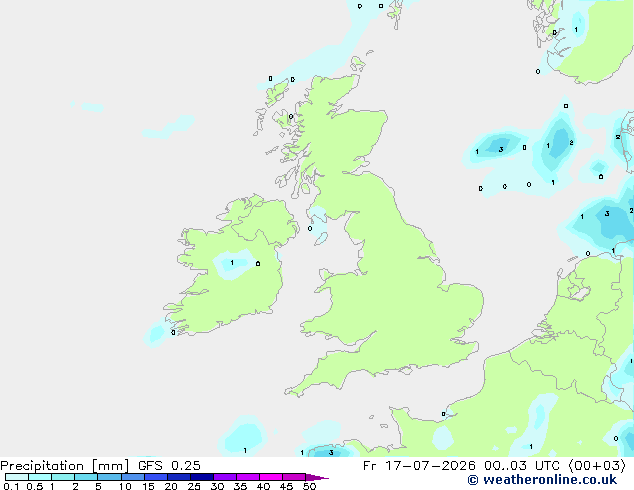
Task: Click the legend label 15
Action: [x=148, y=486]
